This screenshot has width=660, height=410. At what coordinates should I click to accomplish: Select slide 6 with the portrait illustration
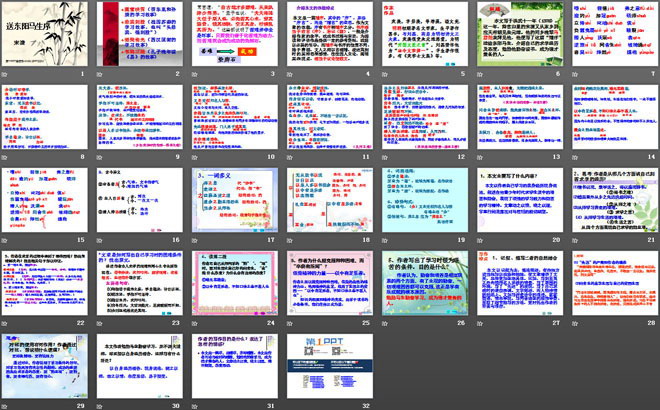[x=515, y=37]
